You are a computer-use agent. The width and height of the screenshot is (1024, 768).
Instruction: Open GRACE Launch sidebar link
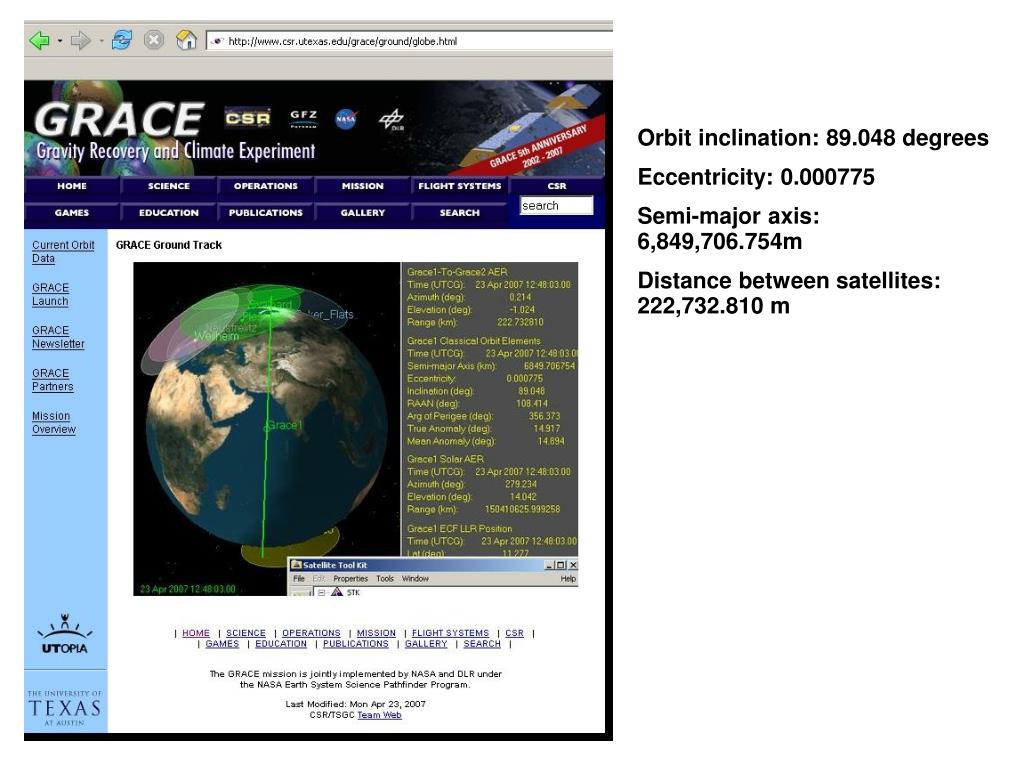50,295
